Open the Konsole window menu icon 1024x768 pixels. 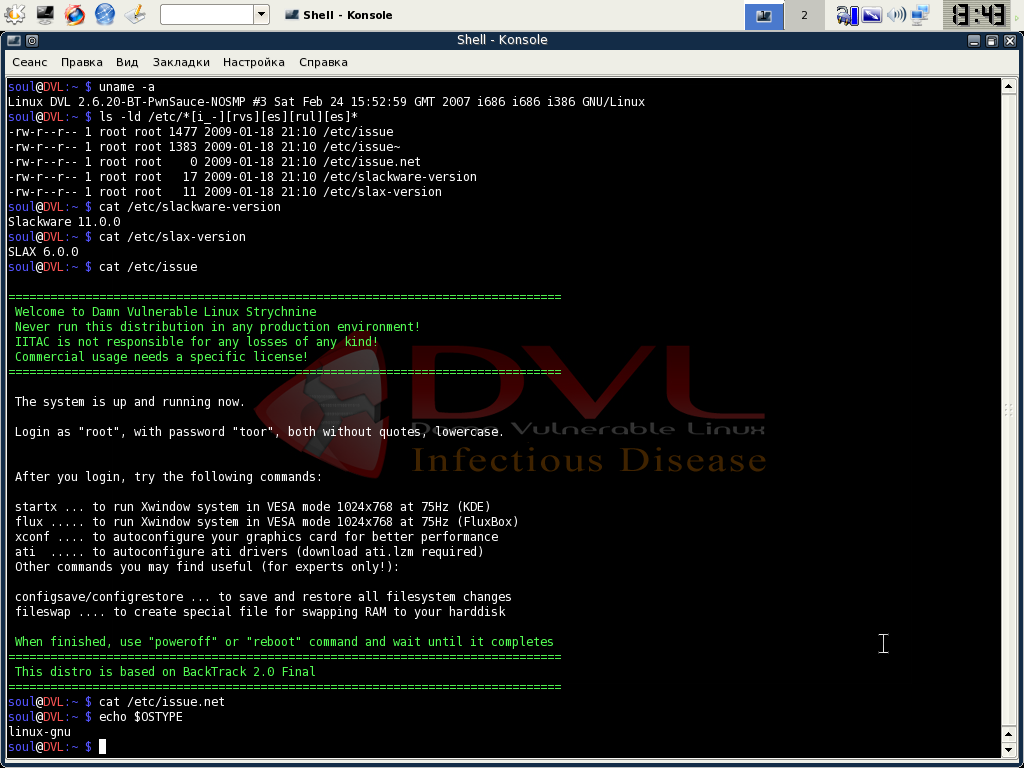(x=14, y=40)
